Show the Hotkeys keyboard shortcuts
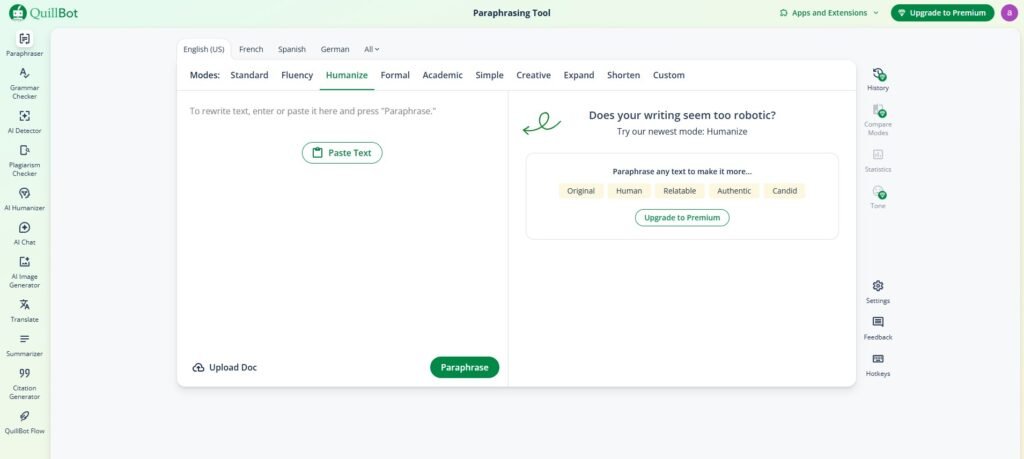 (877, 364)
